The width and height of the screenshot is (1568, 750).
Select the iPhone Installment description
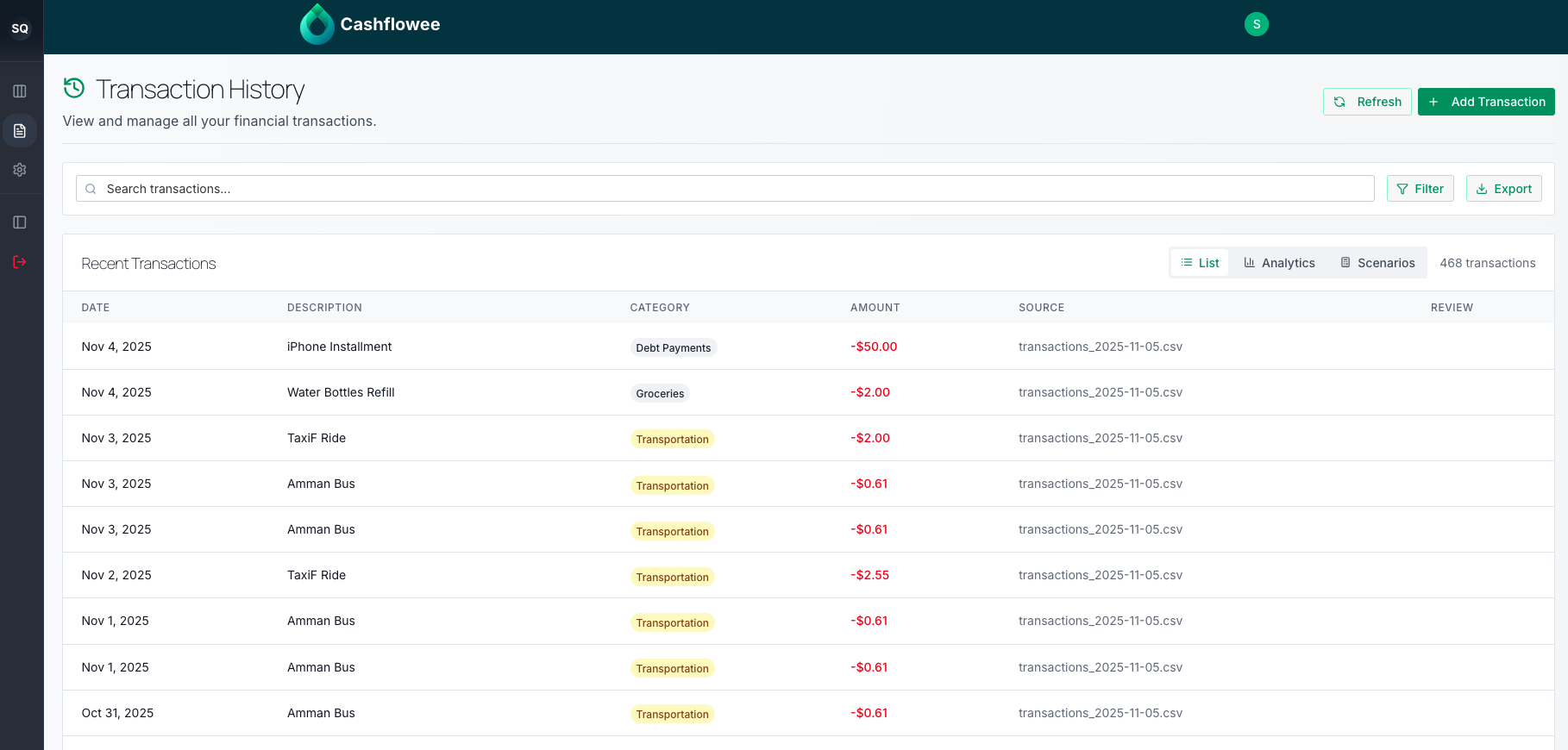[x=339, y=347]
